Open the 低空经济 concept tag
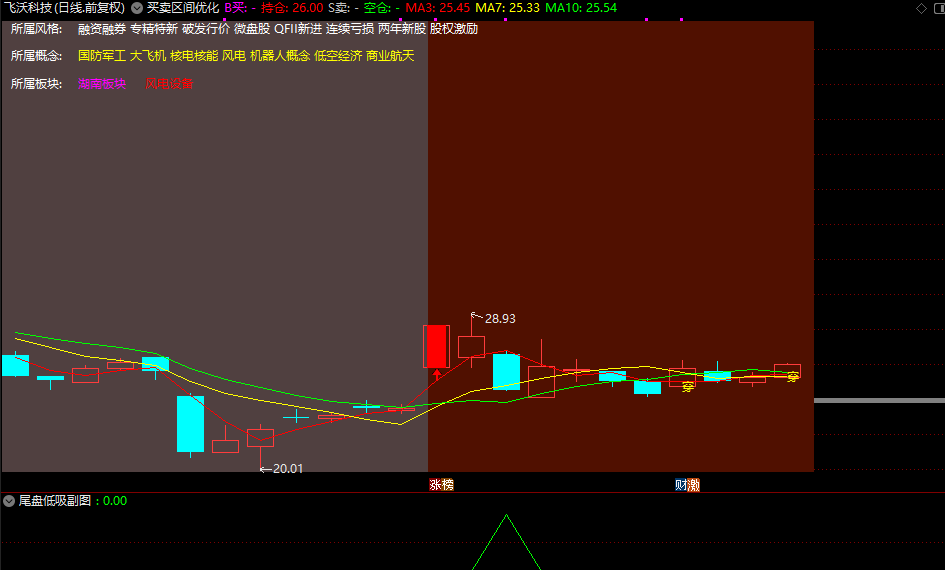The height and width of the screenshot is (570, 945). point(338,56)
